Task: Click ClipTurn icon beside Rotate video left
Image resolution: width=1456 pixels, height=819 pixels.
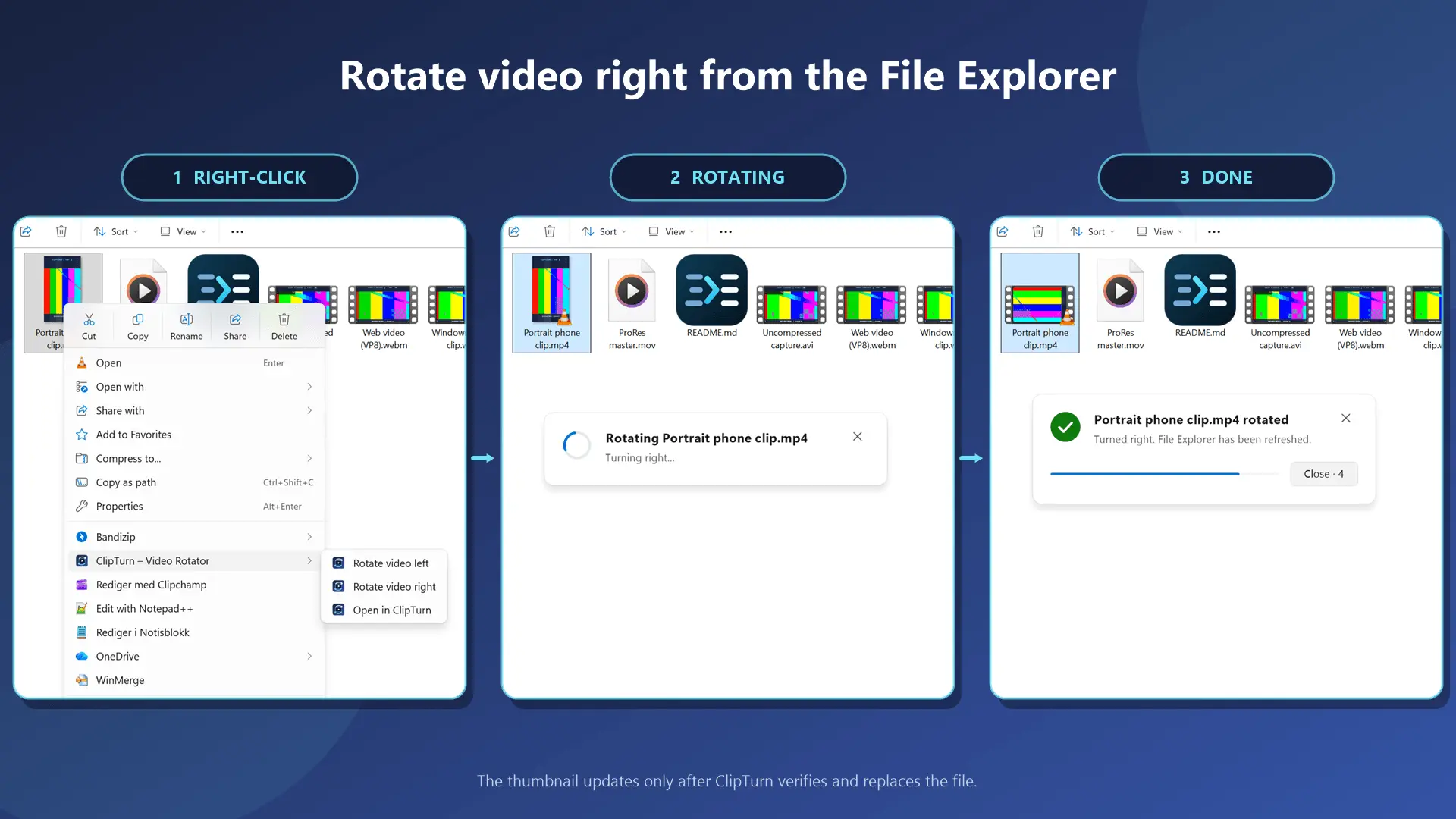Action: click(339, 563)
